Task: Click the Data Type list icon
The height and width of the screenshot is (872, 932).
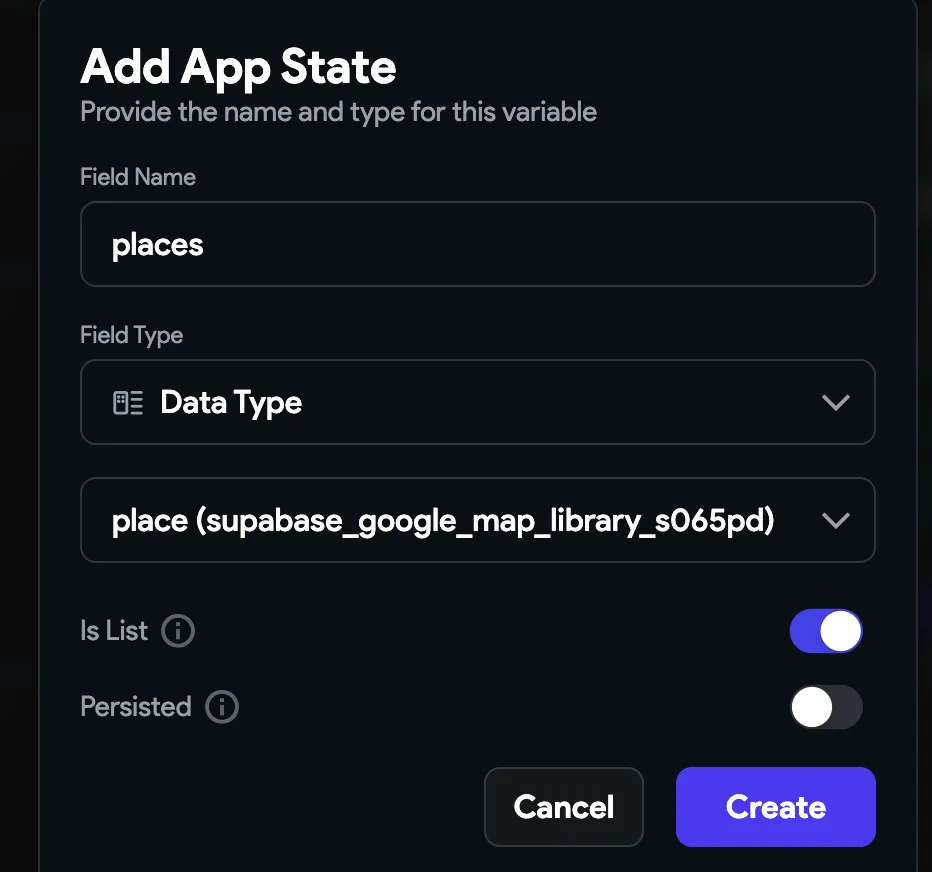Action: coord(128,403)
